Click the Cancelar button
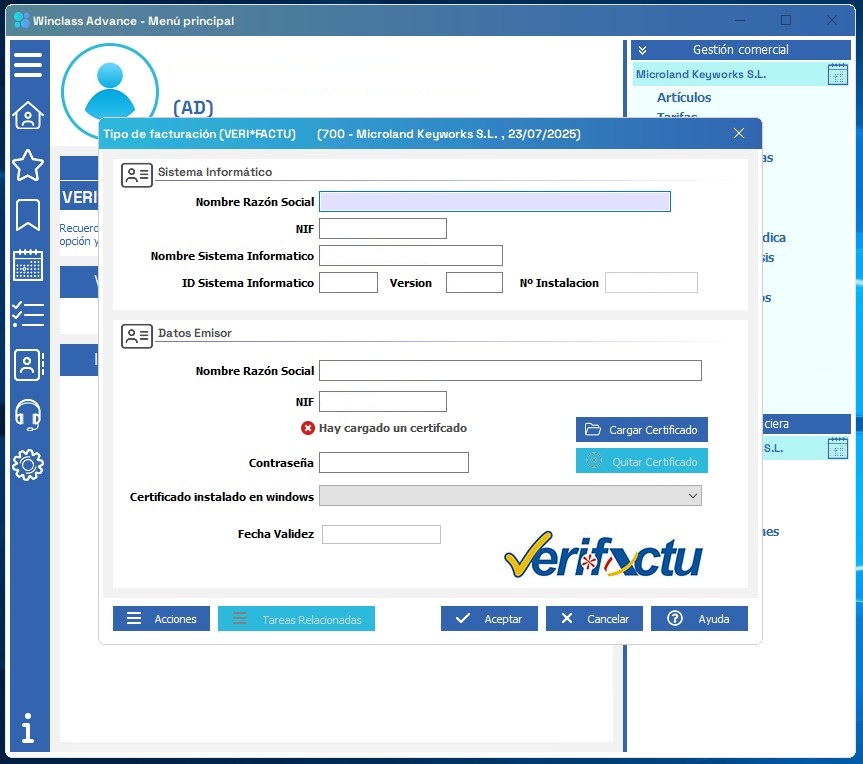Image resolution: width=863 pixels, height=764 pixels. [x=595, y=619]
